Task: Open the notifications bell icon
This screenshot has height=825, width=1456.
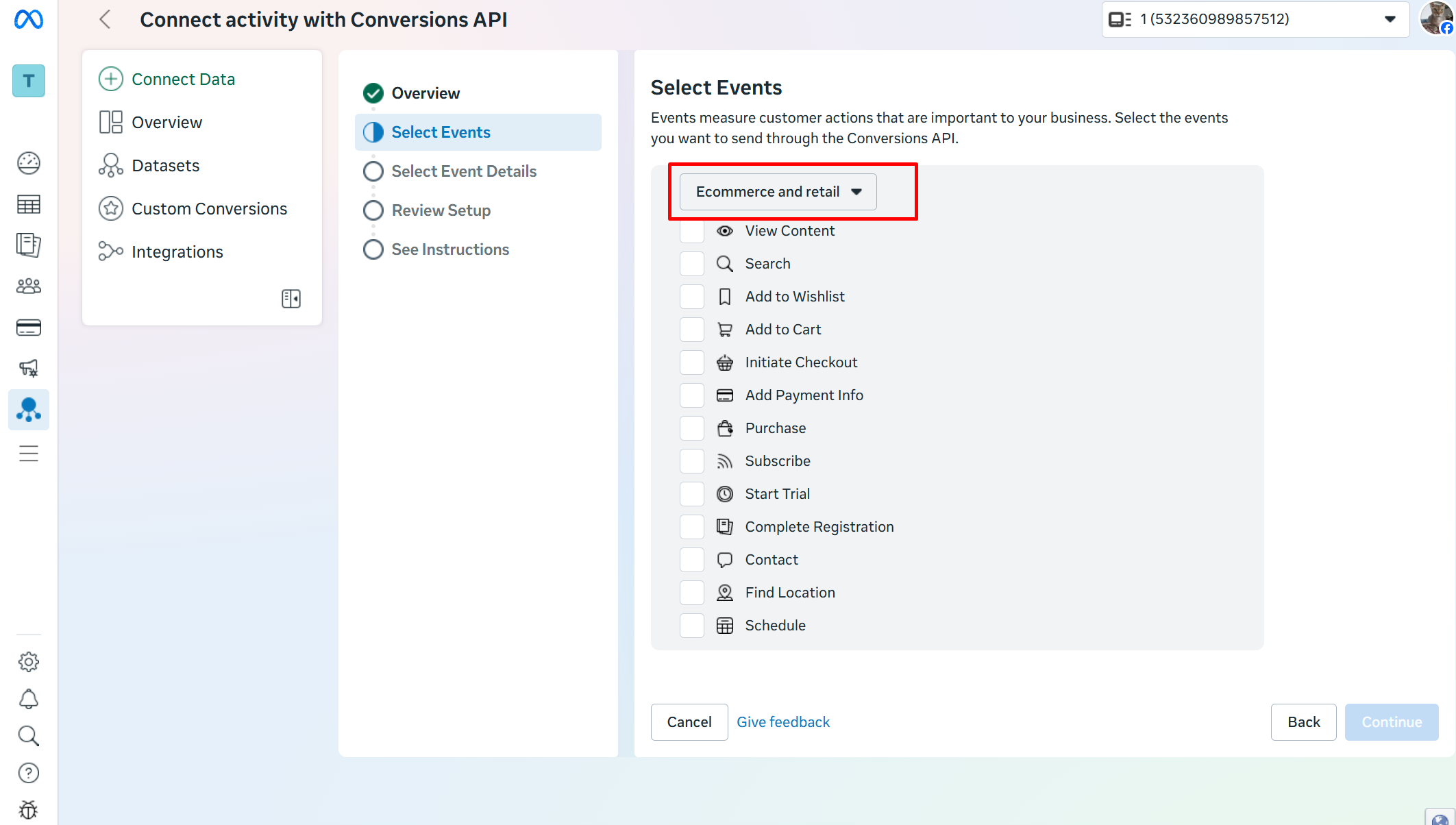Action: tap(29, 699)
